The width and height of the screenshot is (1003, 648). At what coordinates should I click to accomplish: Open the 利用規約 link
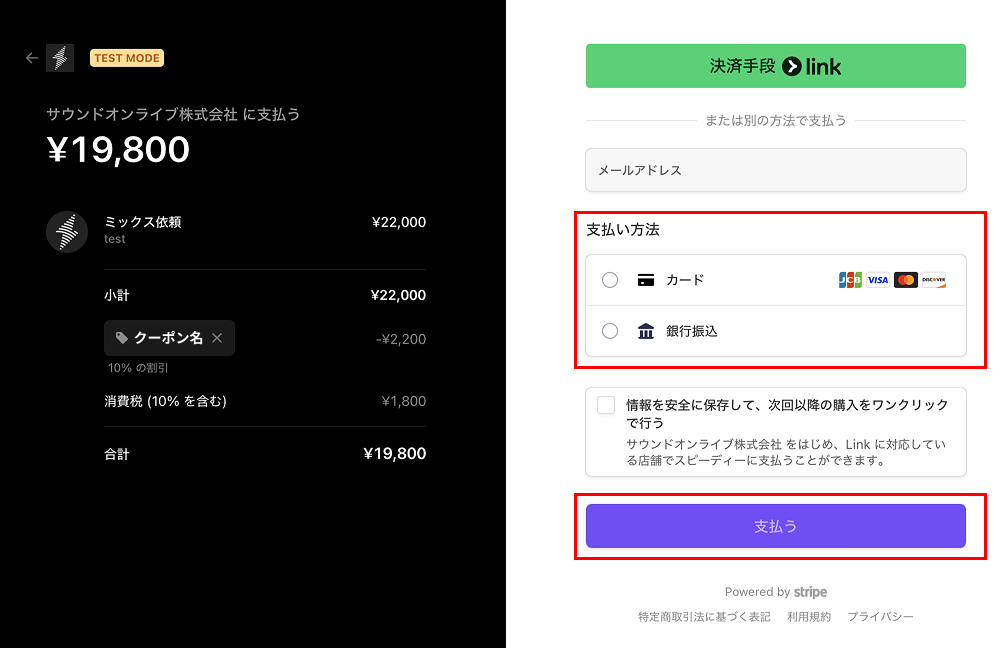point(808,617)
